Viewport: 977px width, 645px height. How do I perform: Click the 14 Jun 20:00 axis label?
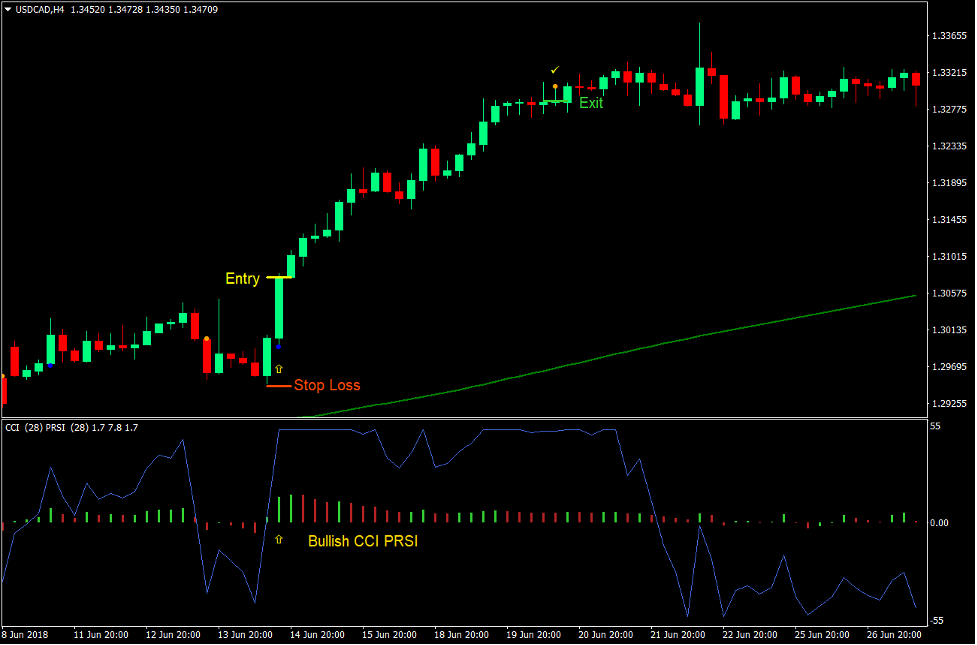[x=317, y=633]
